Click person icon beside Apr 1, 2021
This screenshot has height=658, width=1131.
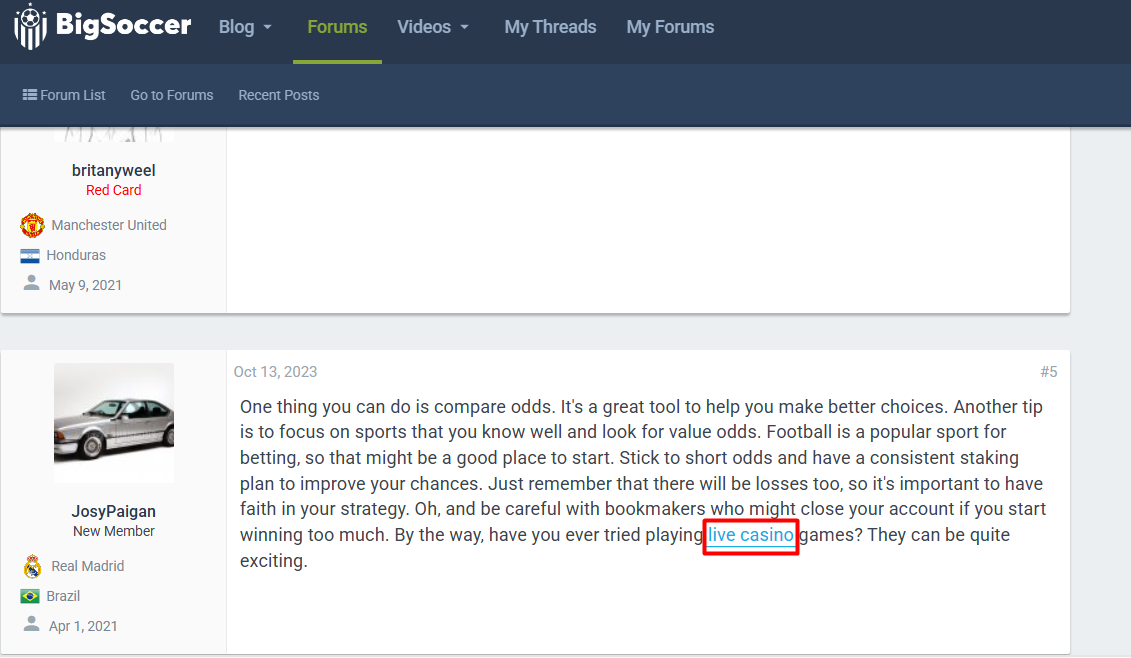pos(32,625)
